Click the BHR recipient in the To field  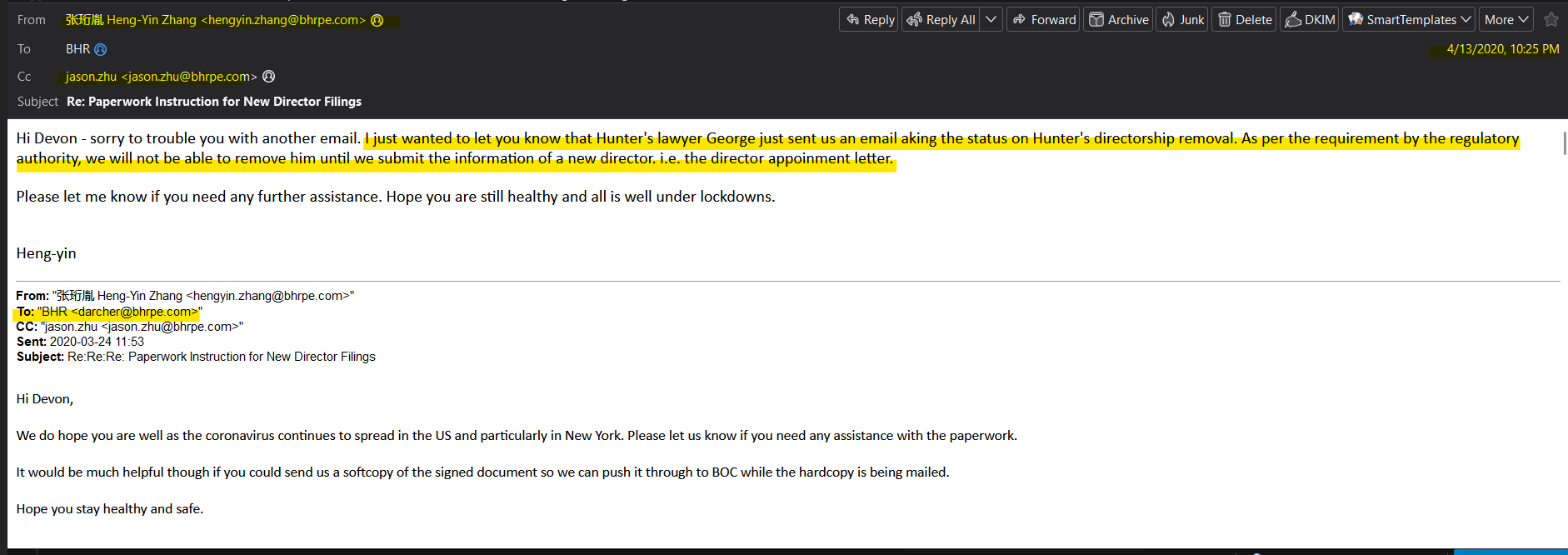[77, 49]
